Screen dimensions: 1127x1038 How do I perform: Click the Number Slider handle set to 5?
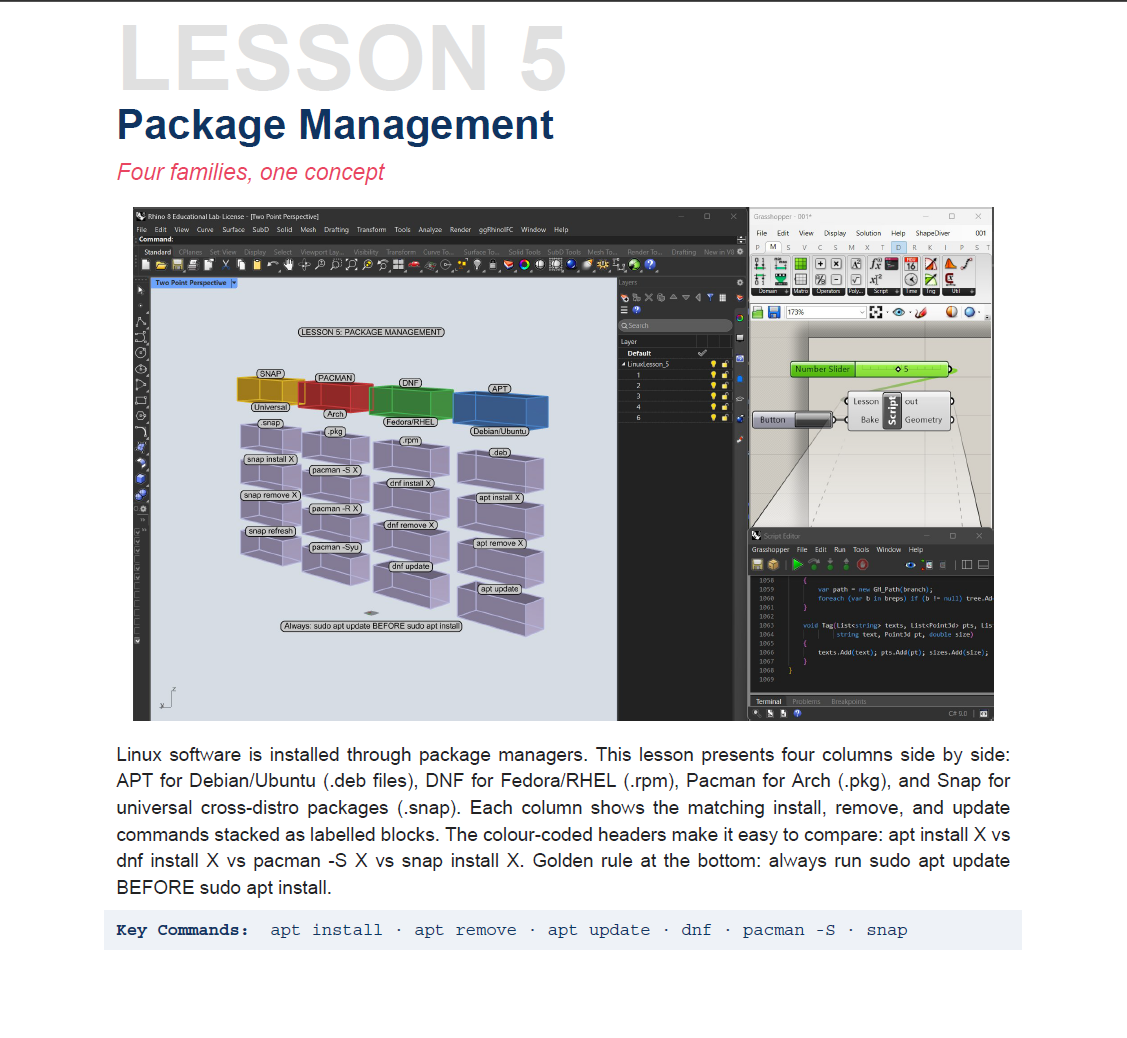point(898,369)
